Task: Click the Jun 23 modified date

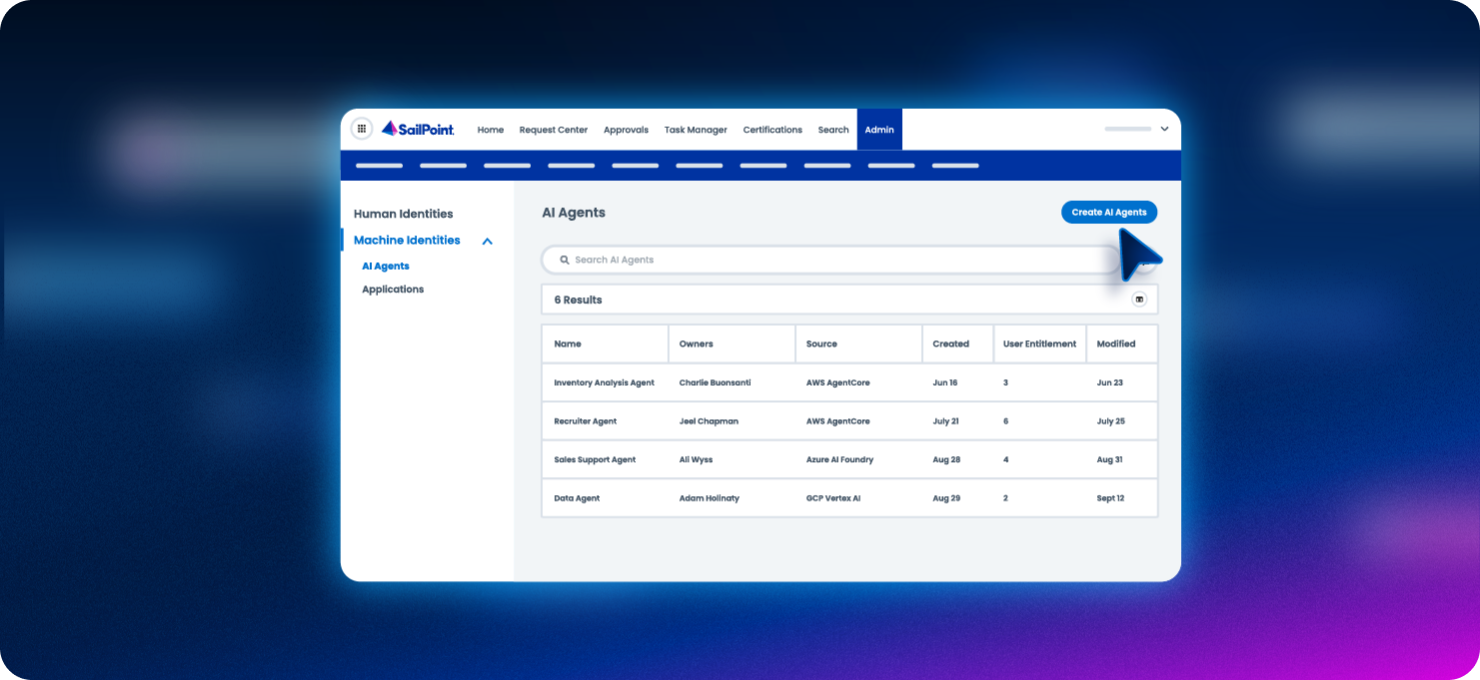Action: (1110, 383)
